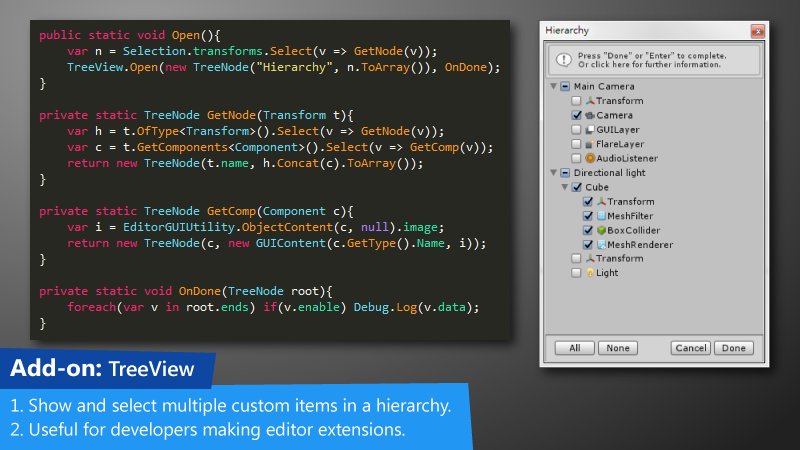Click the Transform label under Main Camera
The image size is (800, 450).
pyautogui.click(x=620, y=101)
